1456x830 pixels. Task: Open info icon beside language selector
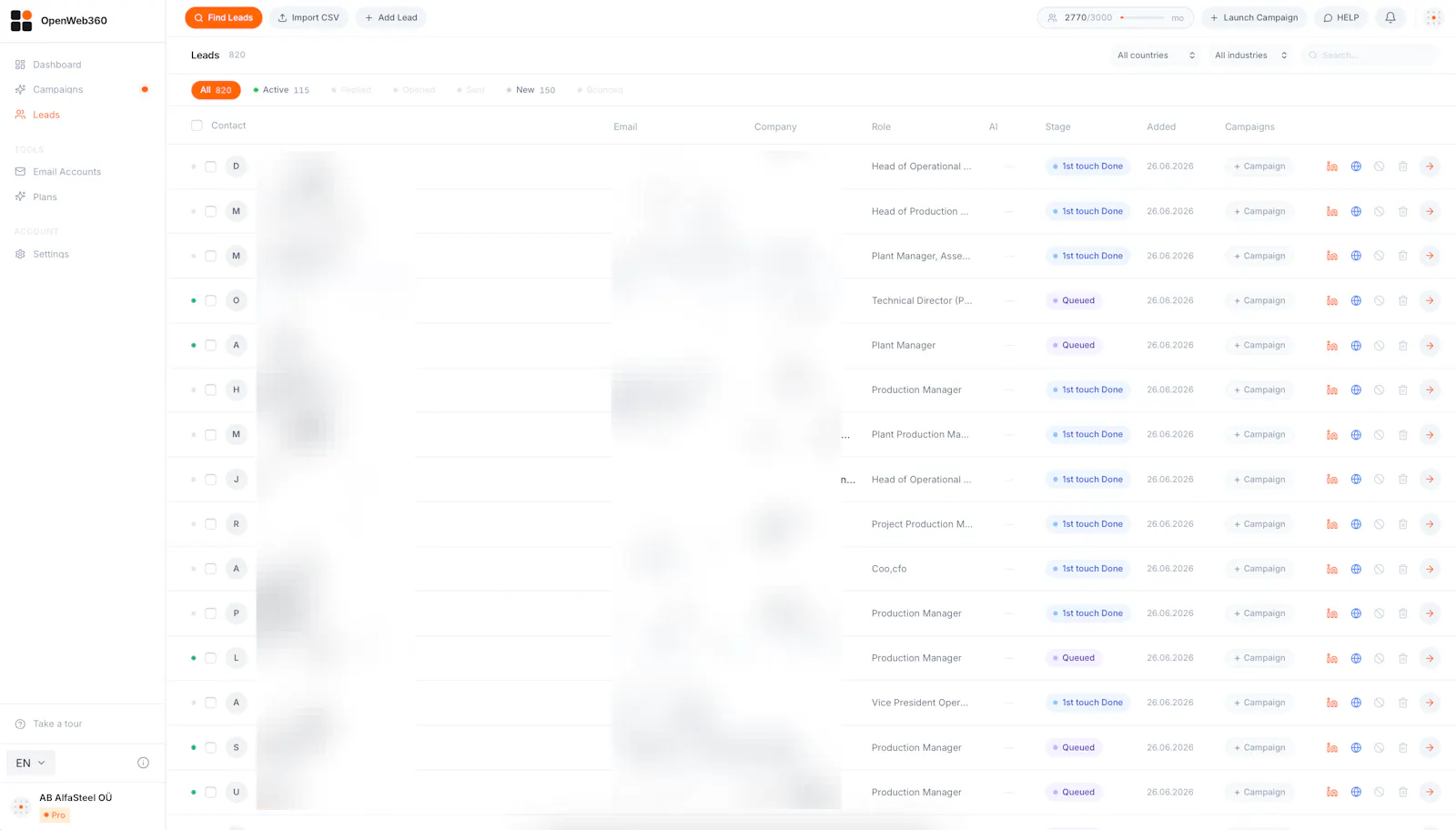coord(143,763)
